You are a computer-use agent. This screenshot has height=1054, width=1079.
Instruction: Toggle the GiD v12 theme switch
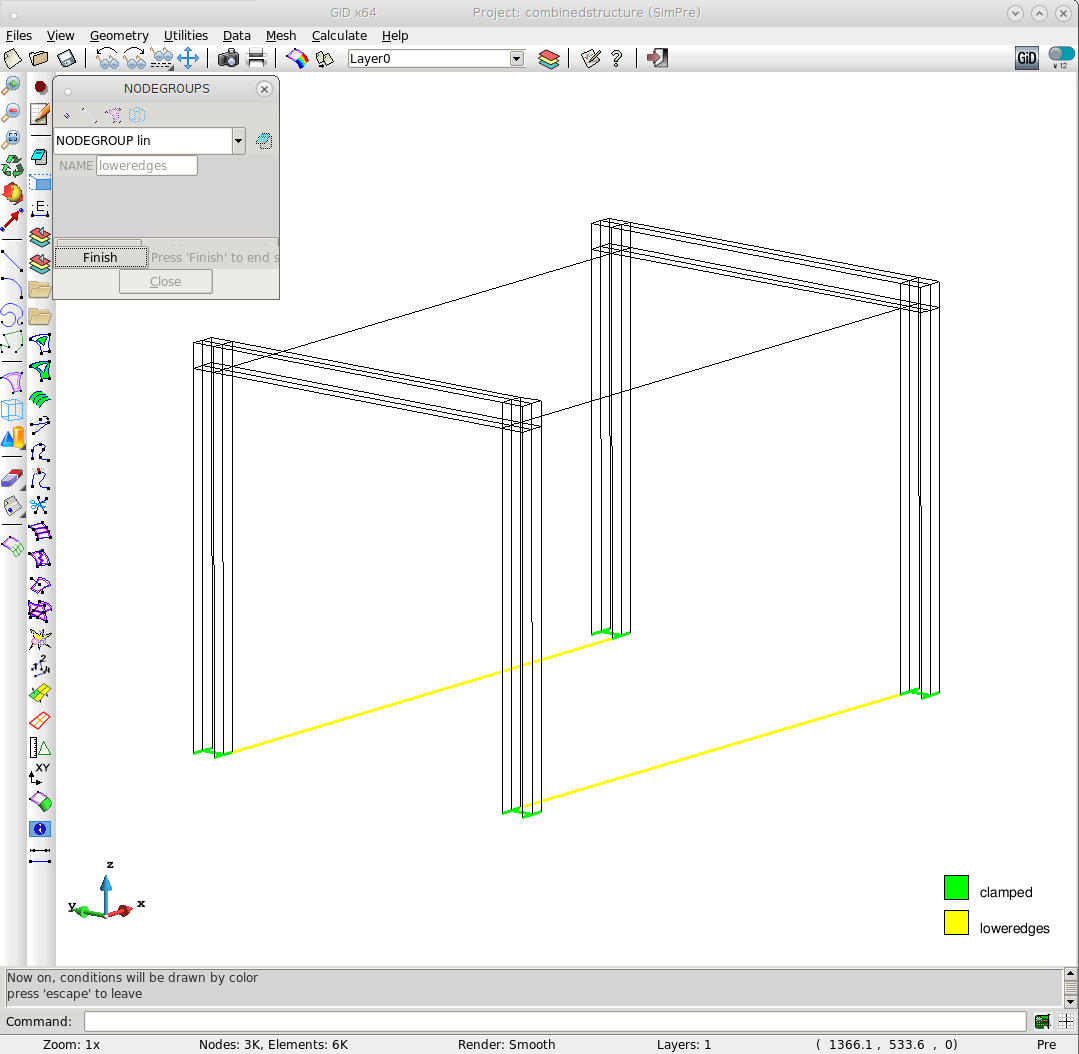(1061, 58)
